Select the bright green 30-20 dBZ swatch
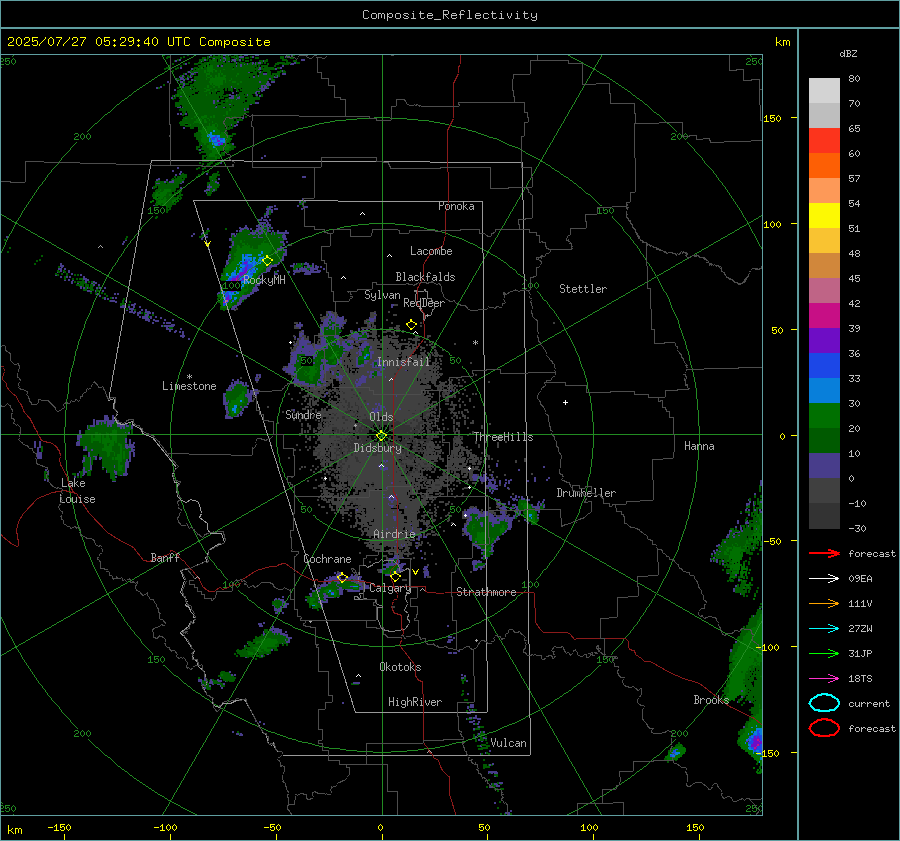Viewport: 900px width, 841px height. tap(824, 416)
